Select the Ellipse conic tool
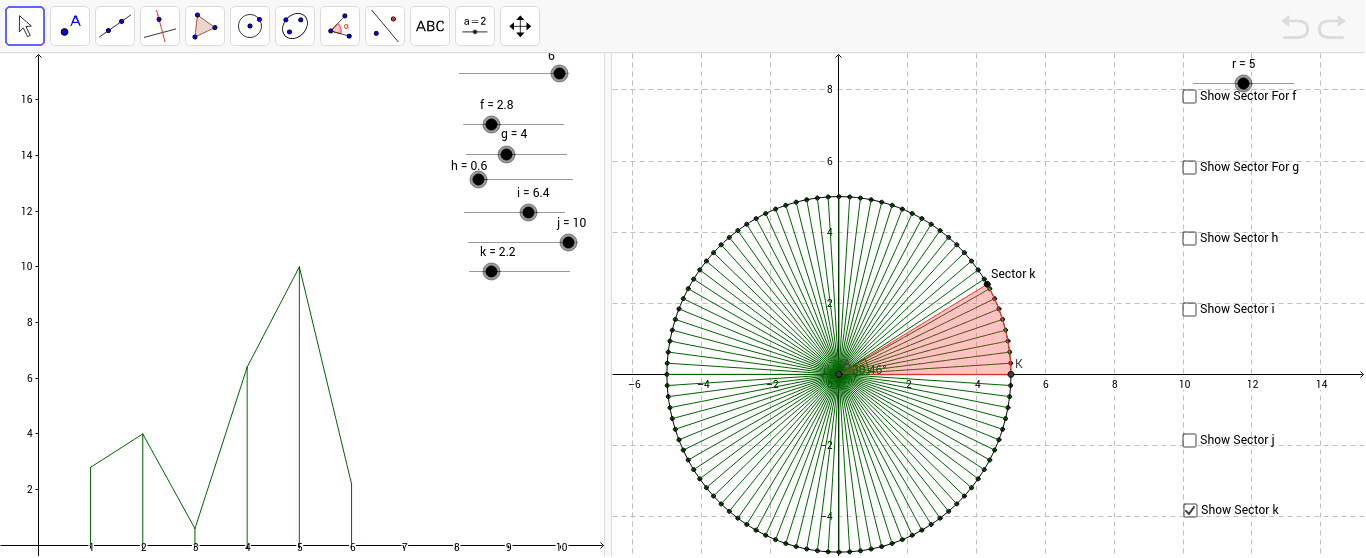 (295, 26)
